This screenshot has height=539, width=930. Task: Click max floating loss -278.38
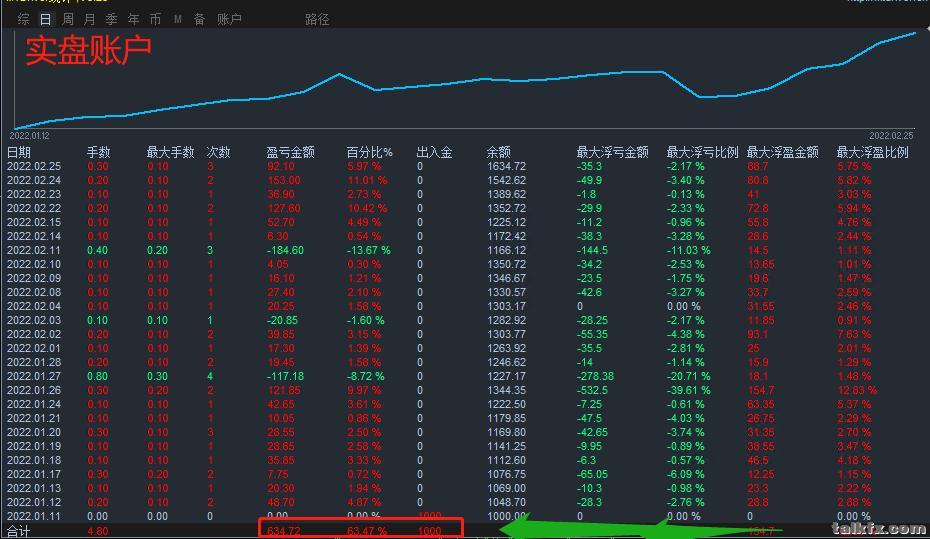tap(595, 376)
